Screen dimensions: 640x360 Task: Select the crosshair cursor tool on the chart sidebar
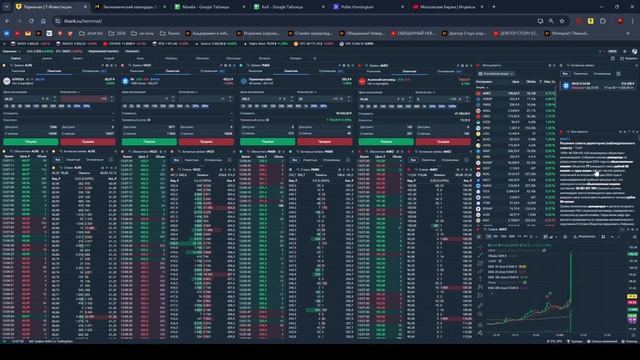coord(480,247)
